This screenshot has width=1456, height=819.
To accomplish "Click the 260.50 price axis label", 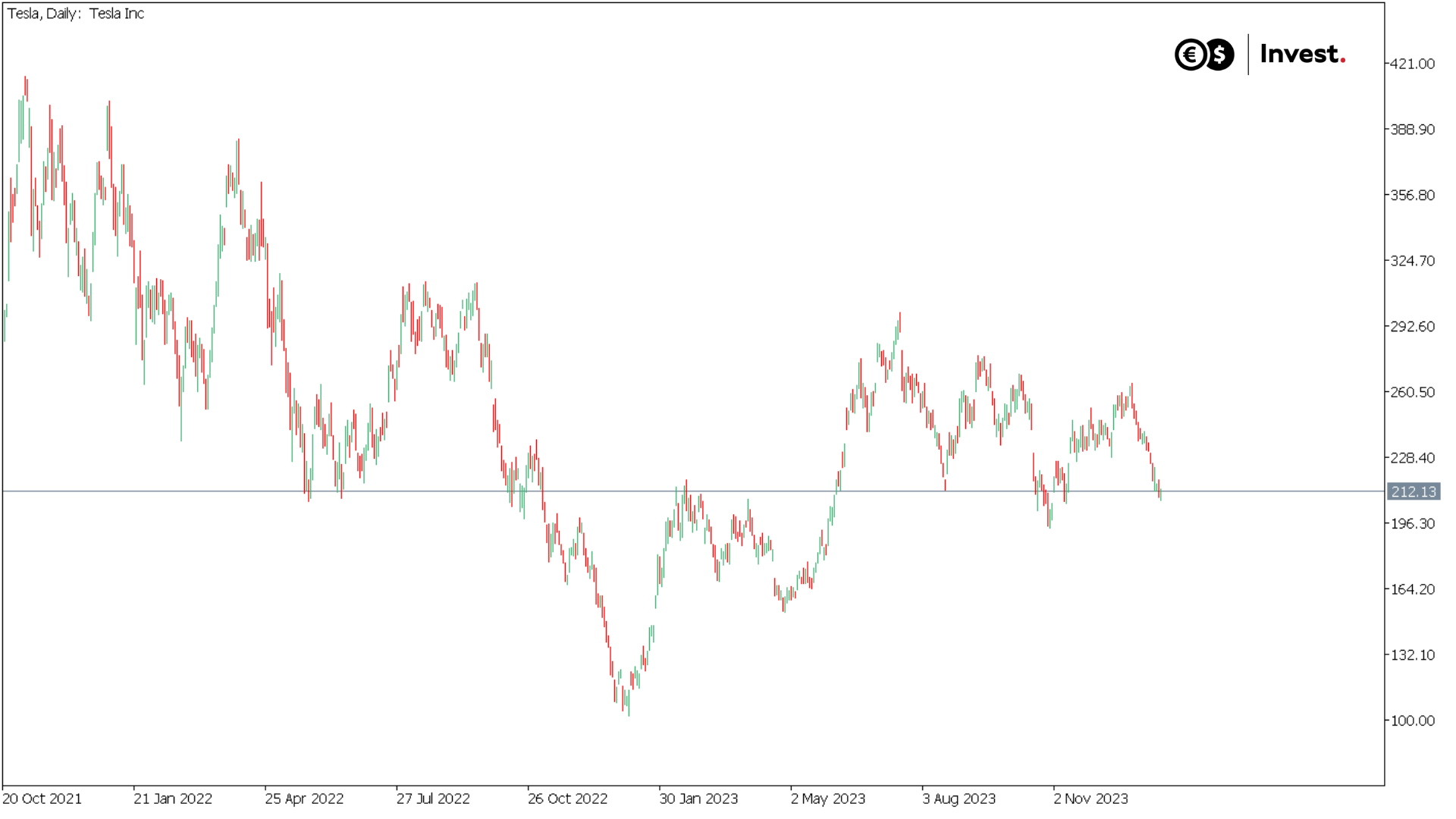I will [x=1412, y=392].
